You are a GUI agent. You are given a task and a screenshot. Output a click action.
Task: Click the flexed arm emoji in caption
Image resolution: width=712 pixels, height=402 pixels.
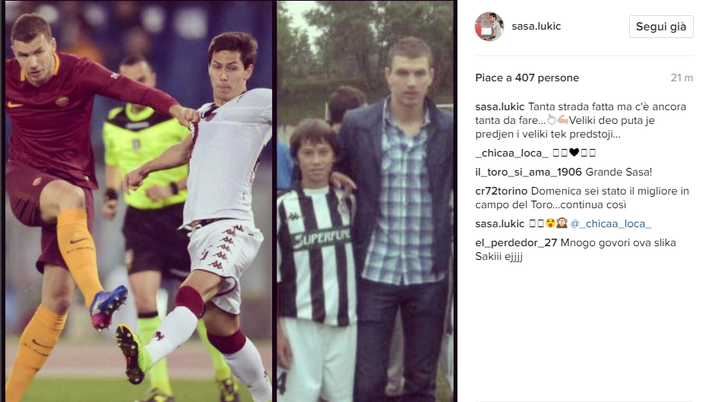tap(563, 120)
